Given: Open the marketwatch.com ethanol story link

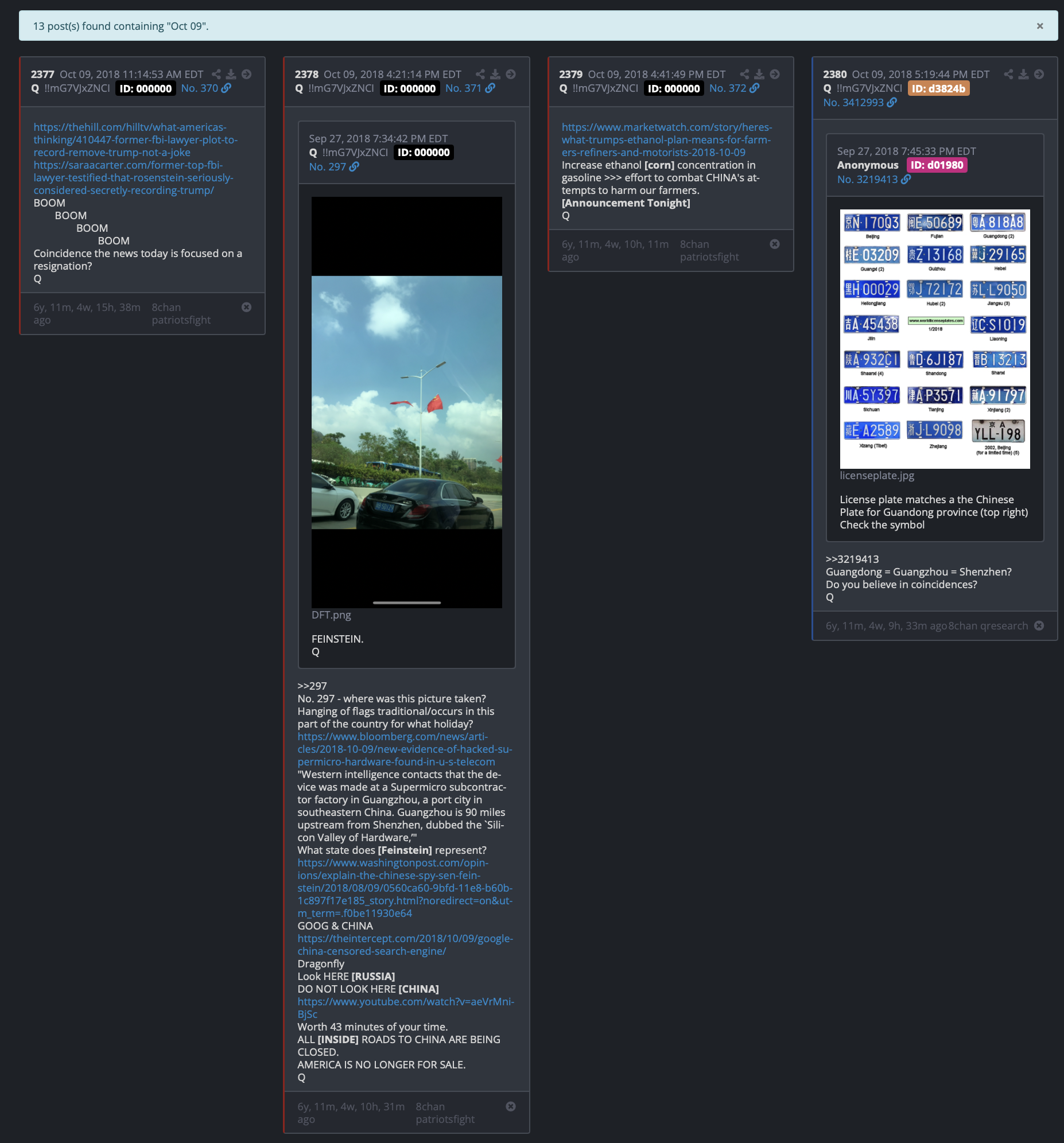Looking at the screenshot, I should [667, 139].
